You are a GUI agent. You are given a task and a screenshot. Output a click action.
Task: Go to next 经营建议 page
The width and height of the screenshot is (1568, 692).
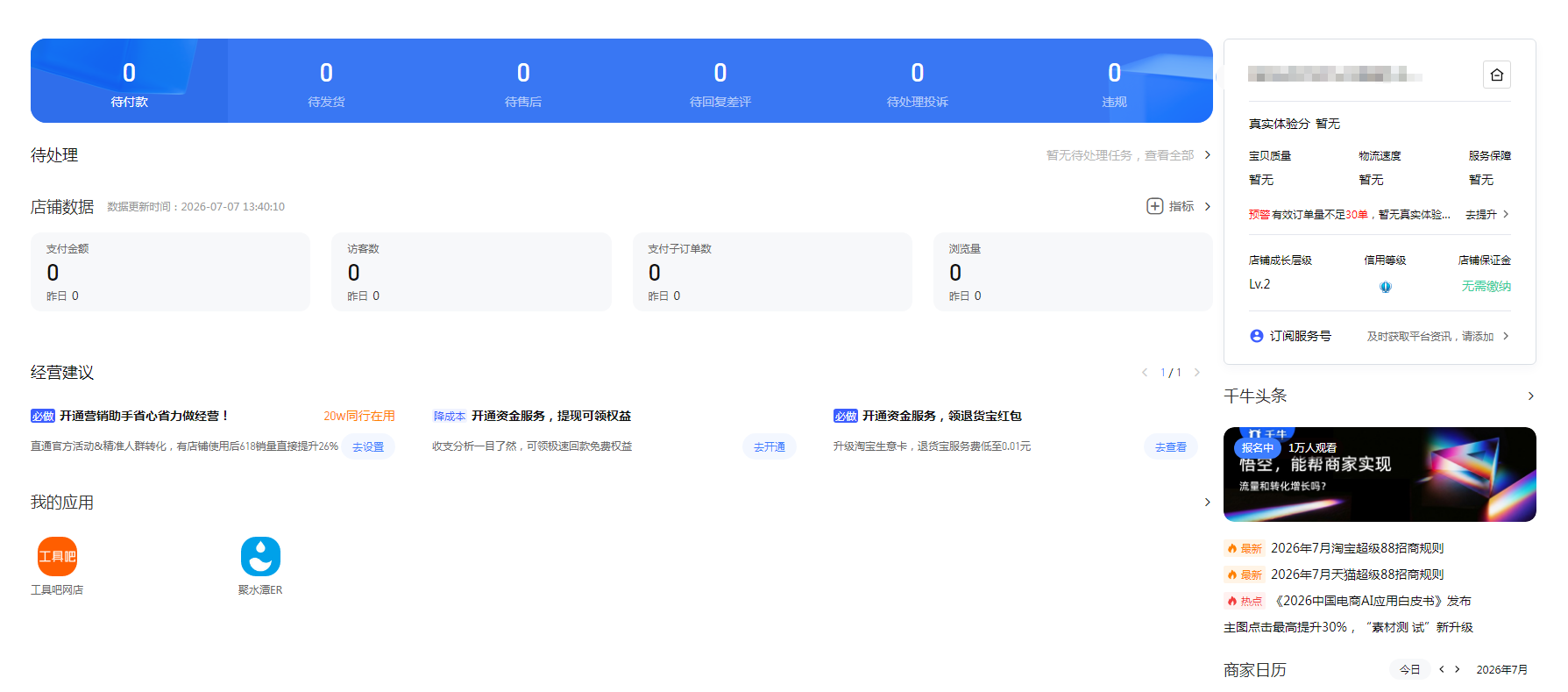[1196, 373]
